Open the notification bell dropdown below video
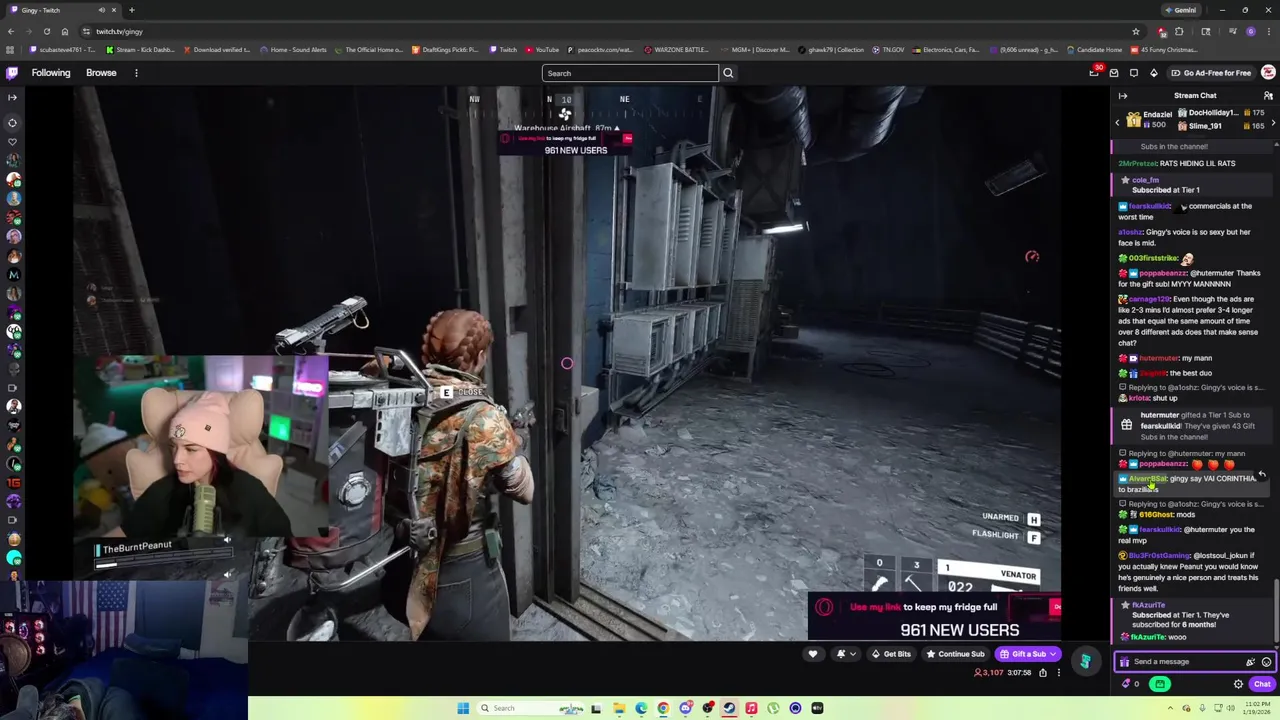1280x720 pixels. tap(845, 654)
